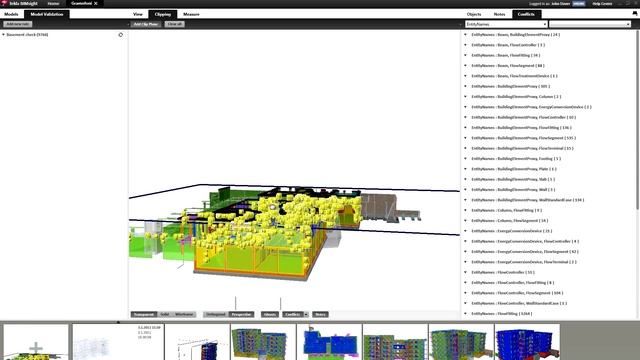Select the Conflicts panel tab
Viewport: 640px width, 360px height.
tap(526, 14)
